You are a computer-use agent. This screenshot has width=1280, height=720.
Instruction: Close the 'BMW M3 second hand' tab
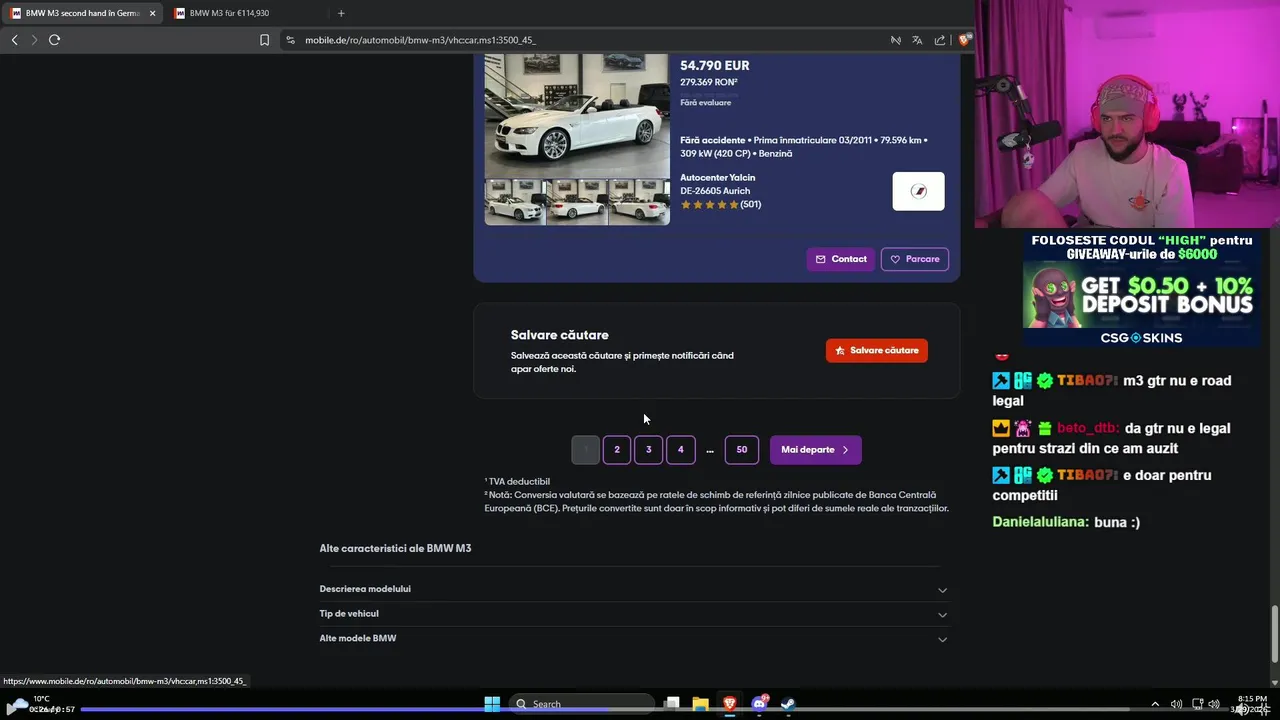[152, 13]
